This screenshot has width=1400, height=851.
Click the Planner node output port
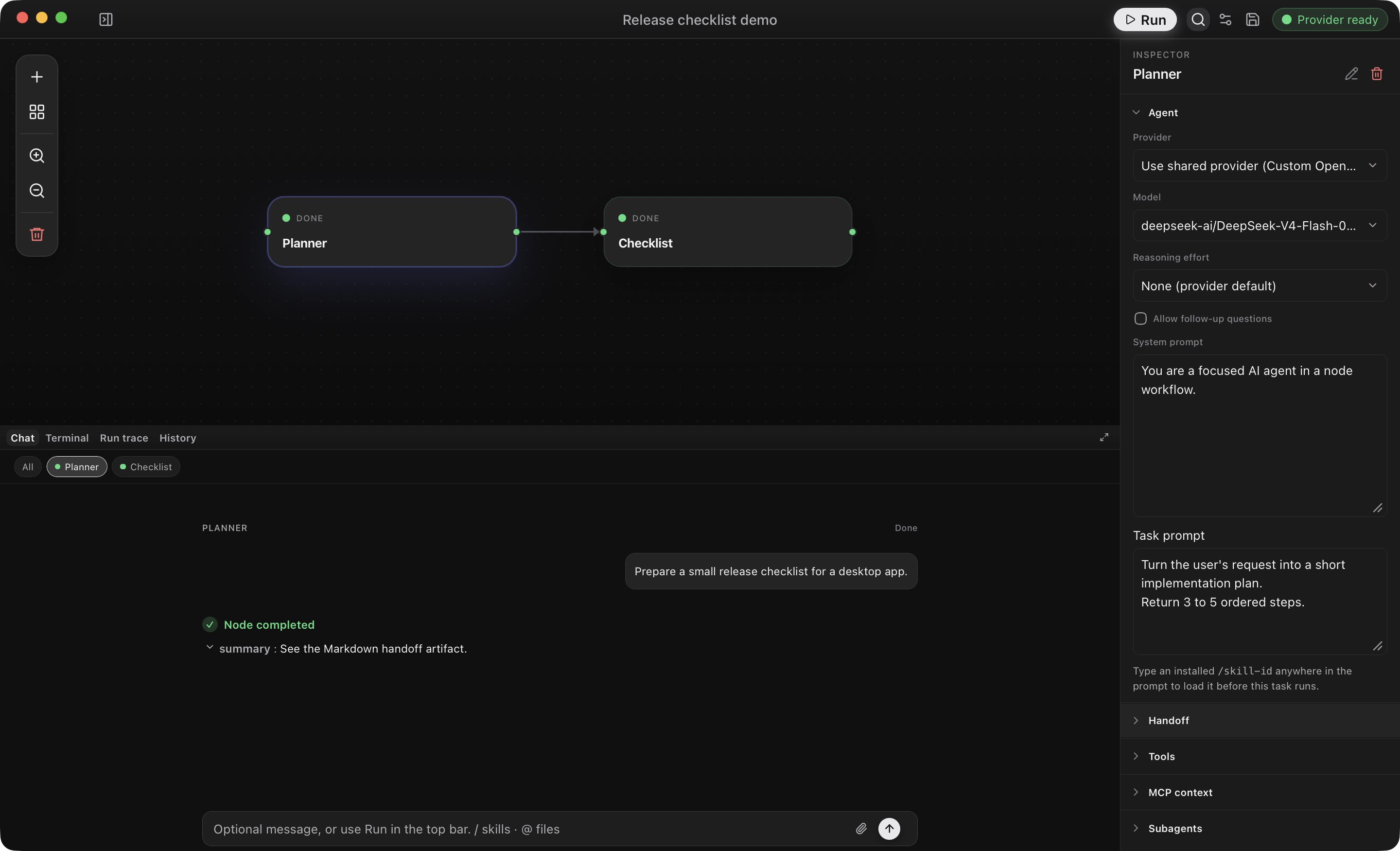516,232
